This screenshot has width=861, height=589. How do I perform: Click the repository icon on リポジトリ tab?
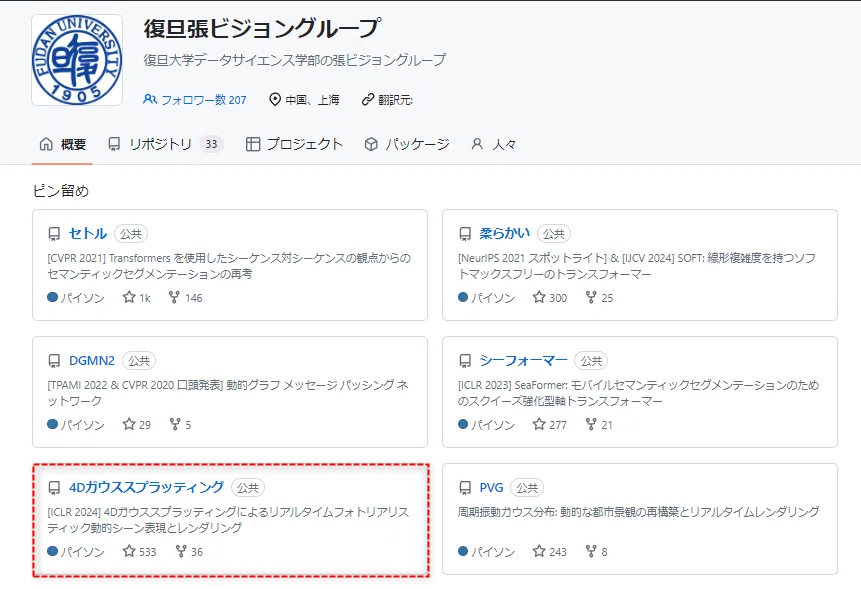coord(114,144)
